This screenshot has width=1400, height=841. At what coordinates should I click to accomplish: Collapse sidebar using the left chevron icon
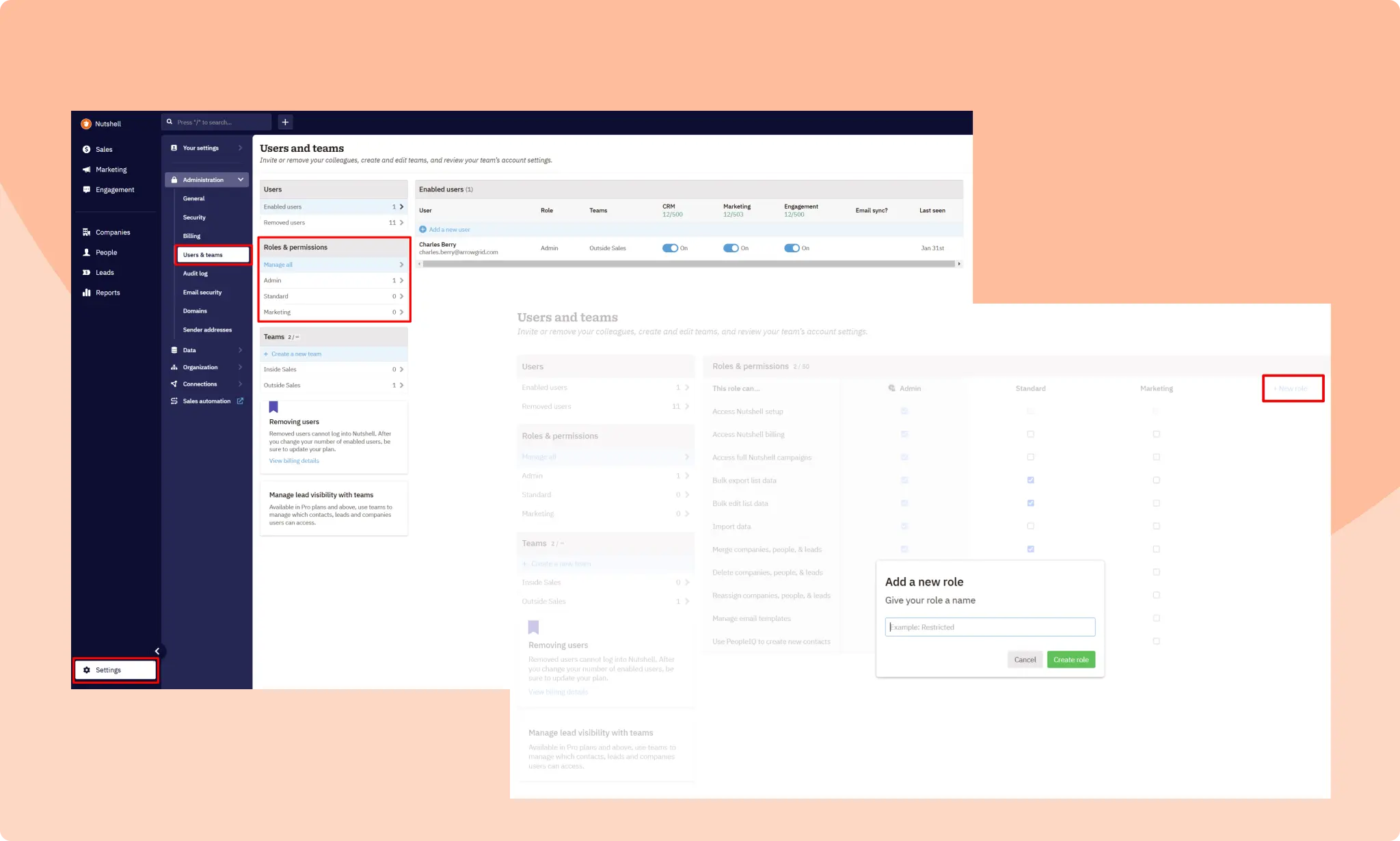[x=157, y=651]
